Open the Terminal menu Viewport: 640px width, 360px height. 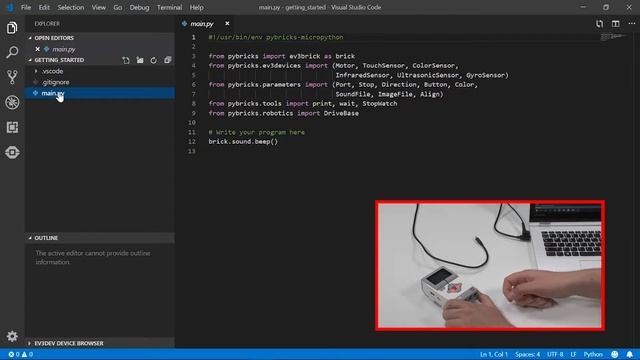(169, 7)
